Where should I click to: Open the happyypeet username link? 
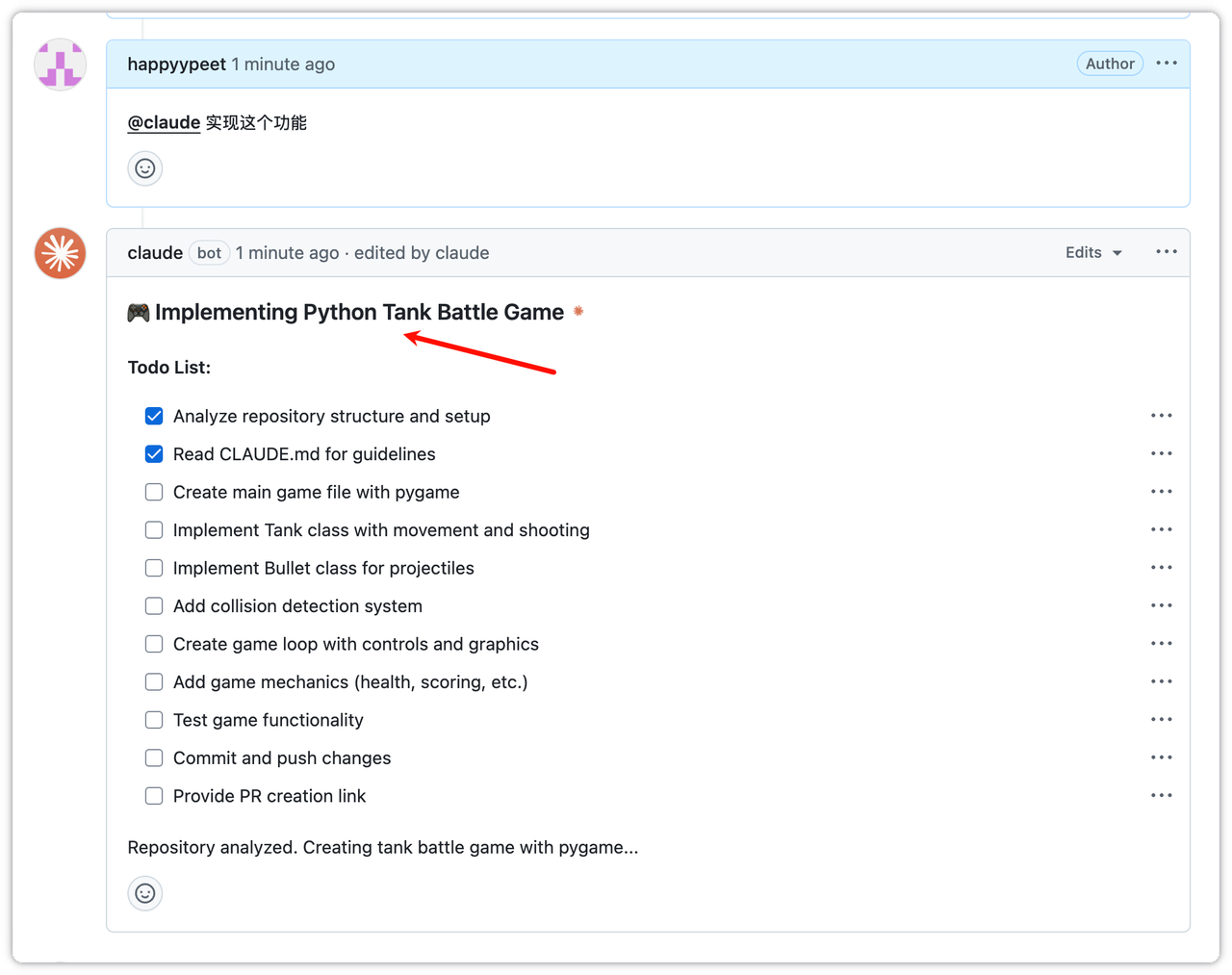click(x=176, y=64)
